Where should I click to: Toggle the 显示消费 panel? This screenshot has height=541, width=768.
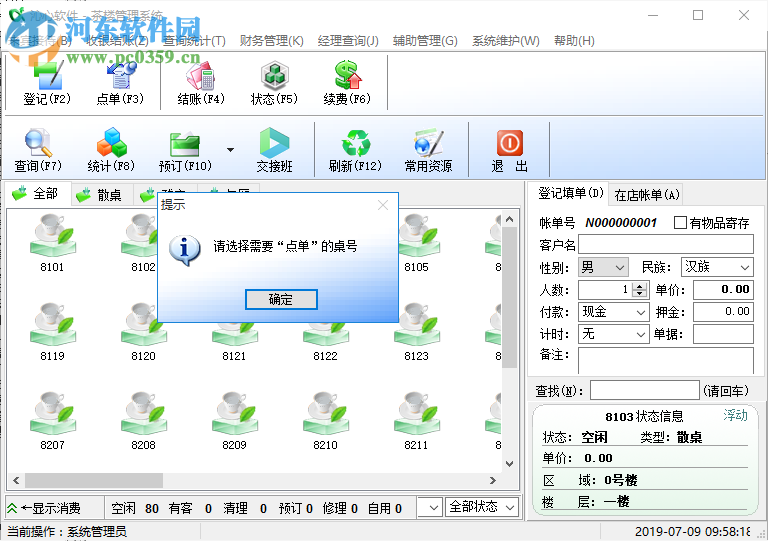pyautogui.click(x=44, y=508)
